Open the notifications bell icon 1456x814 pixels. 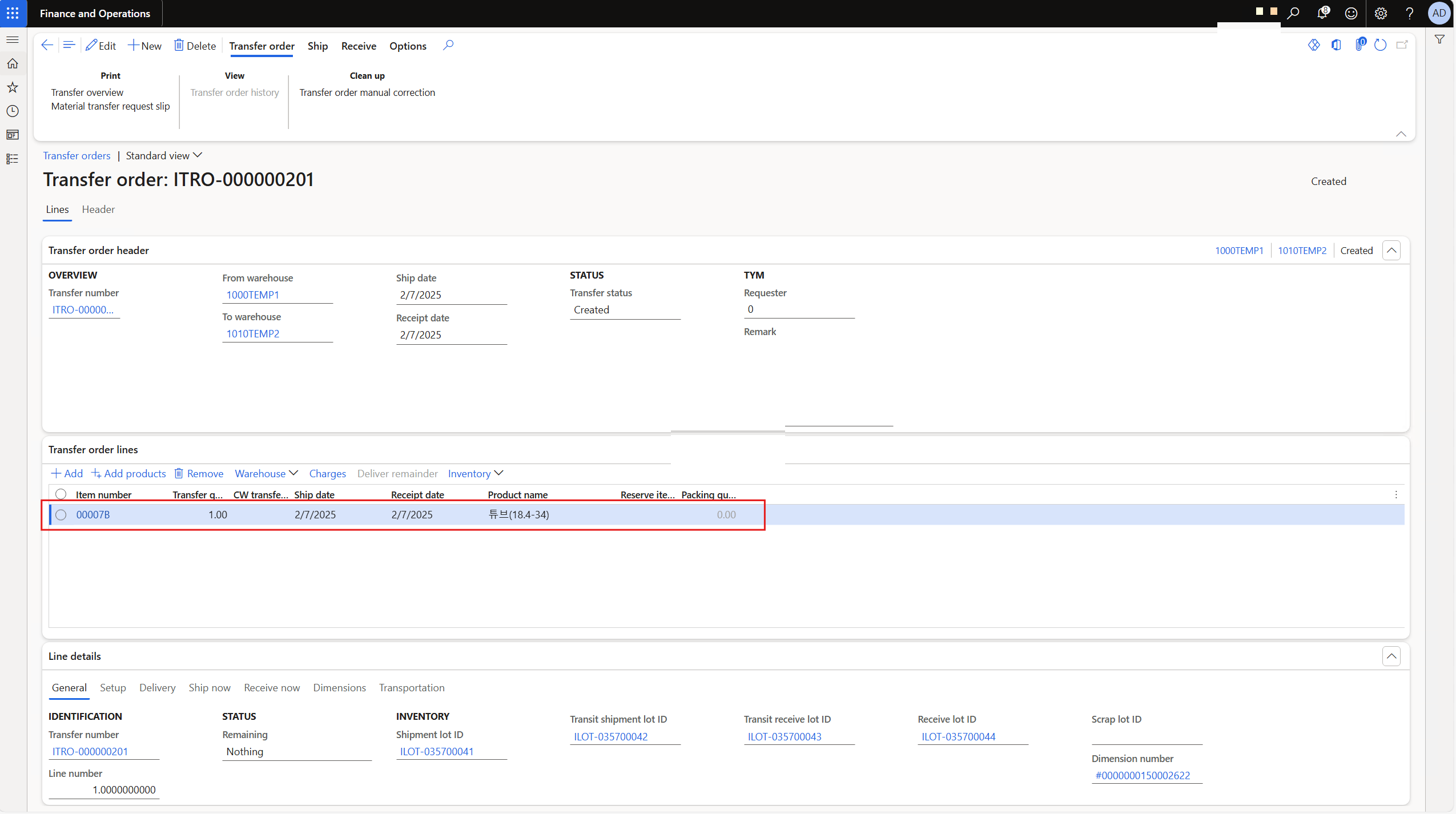point(1322,13)
